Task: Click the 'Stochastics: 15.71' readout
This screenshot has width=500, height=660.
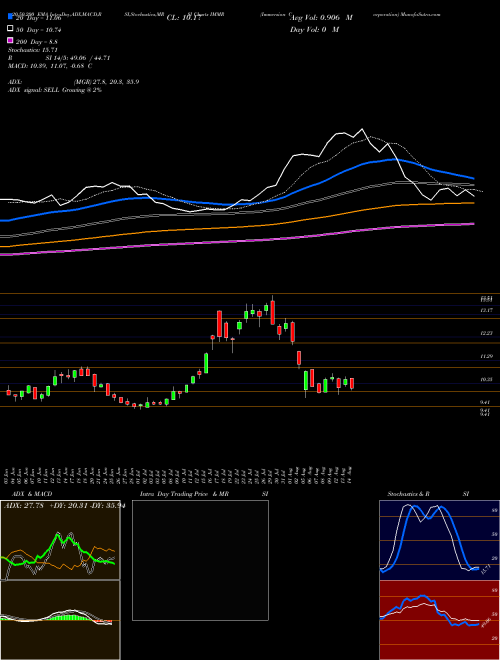Action: coord(32,50)
